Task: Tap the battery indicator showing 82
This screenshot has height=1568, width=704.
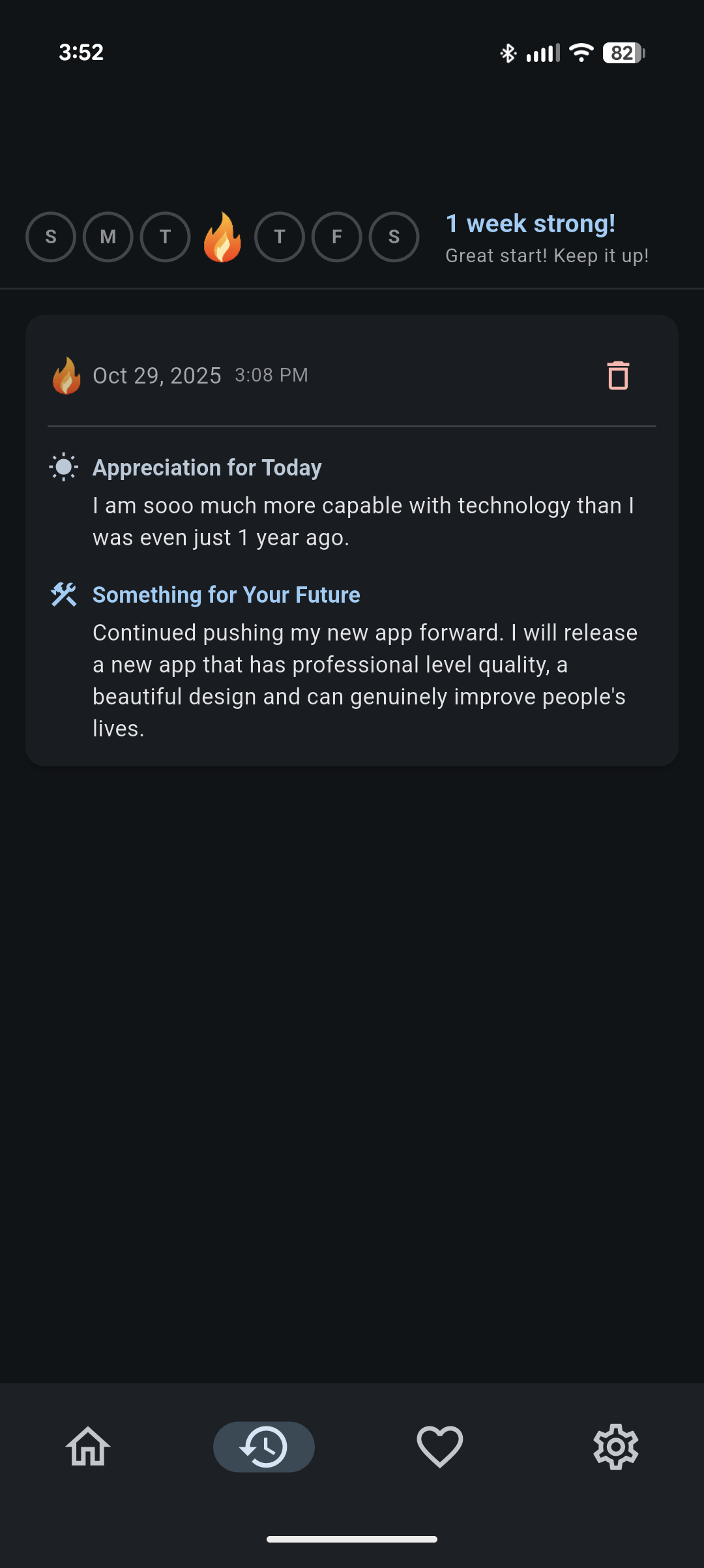Action: 623,53
